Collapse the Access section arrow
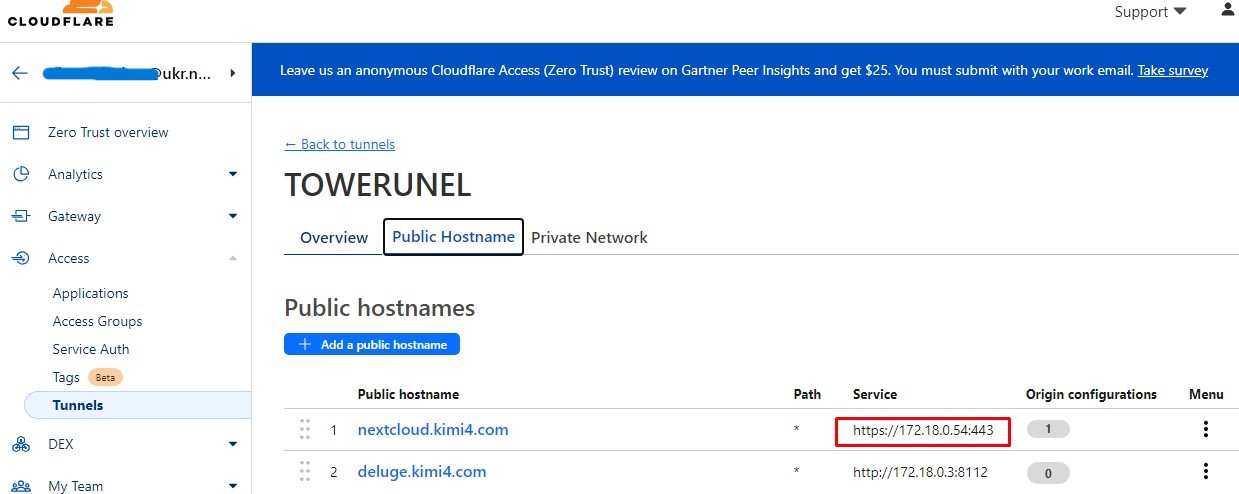This screenshot has height=494, width=1239. 233,258
